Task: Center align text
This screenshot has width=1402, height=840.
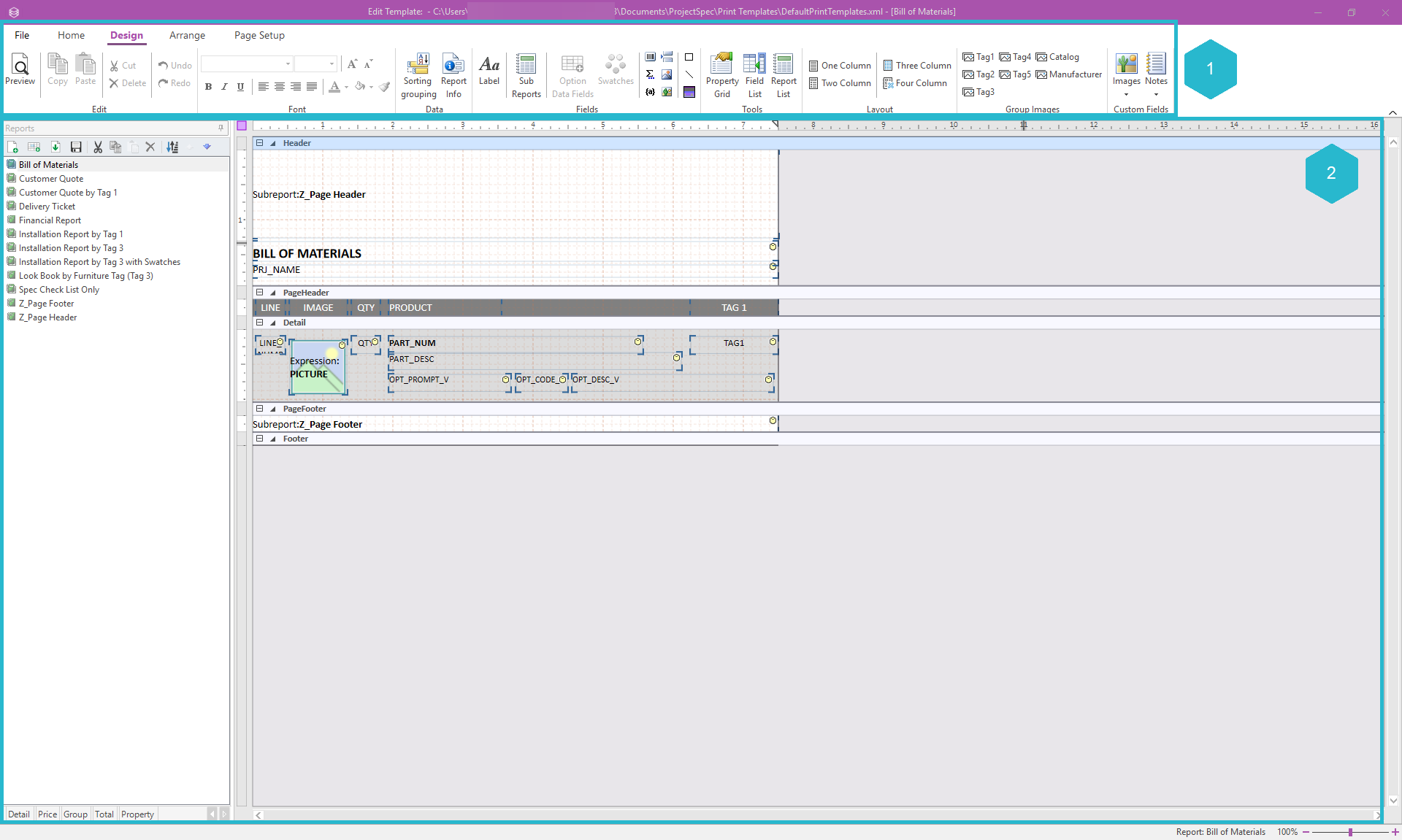Action: click(x=280, y=87)
